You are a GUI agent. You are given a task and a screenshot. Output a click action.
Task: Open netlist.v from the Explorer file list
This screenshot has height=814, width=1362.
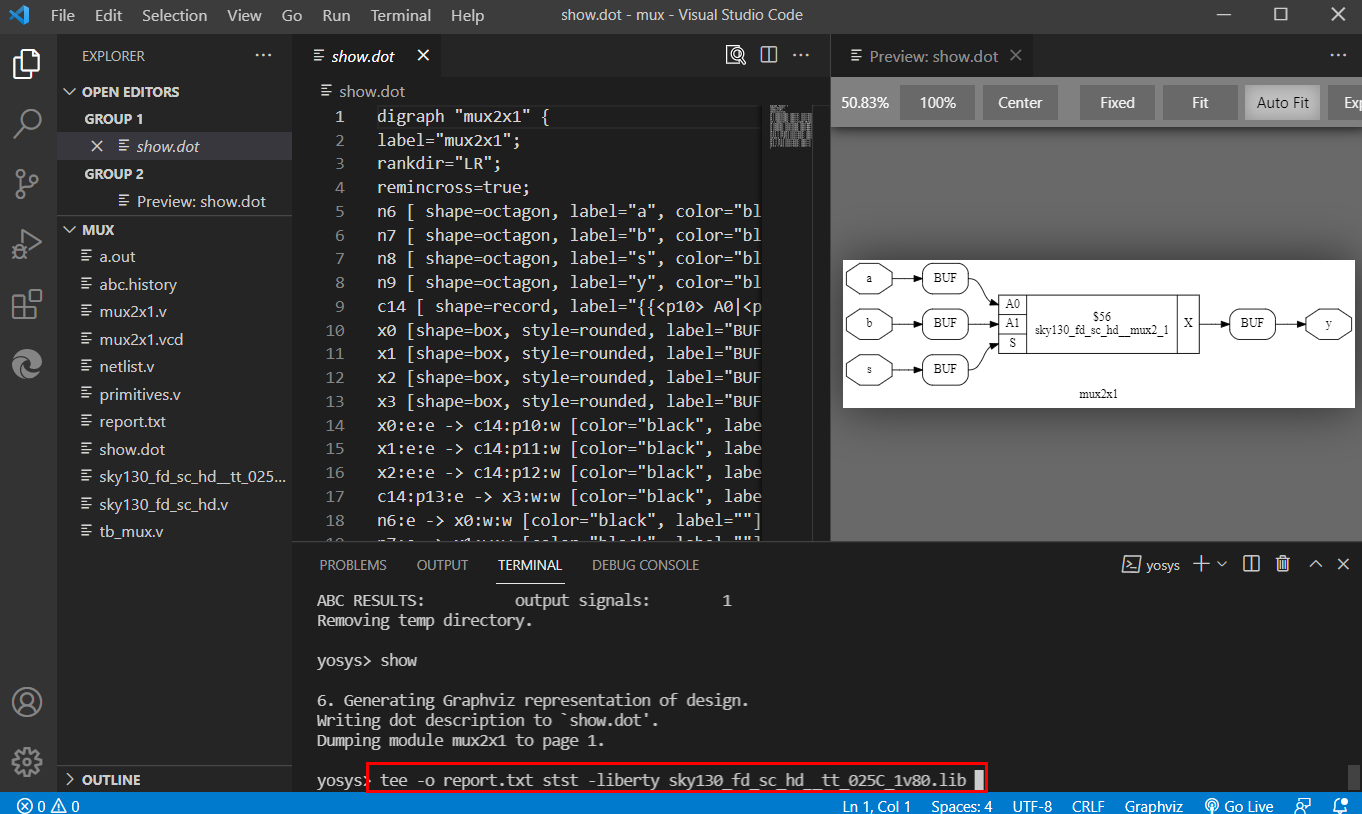click(x=127, y=367)
